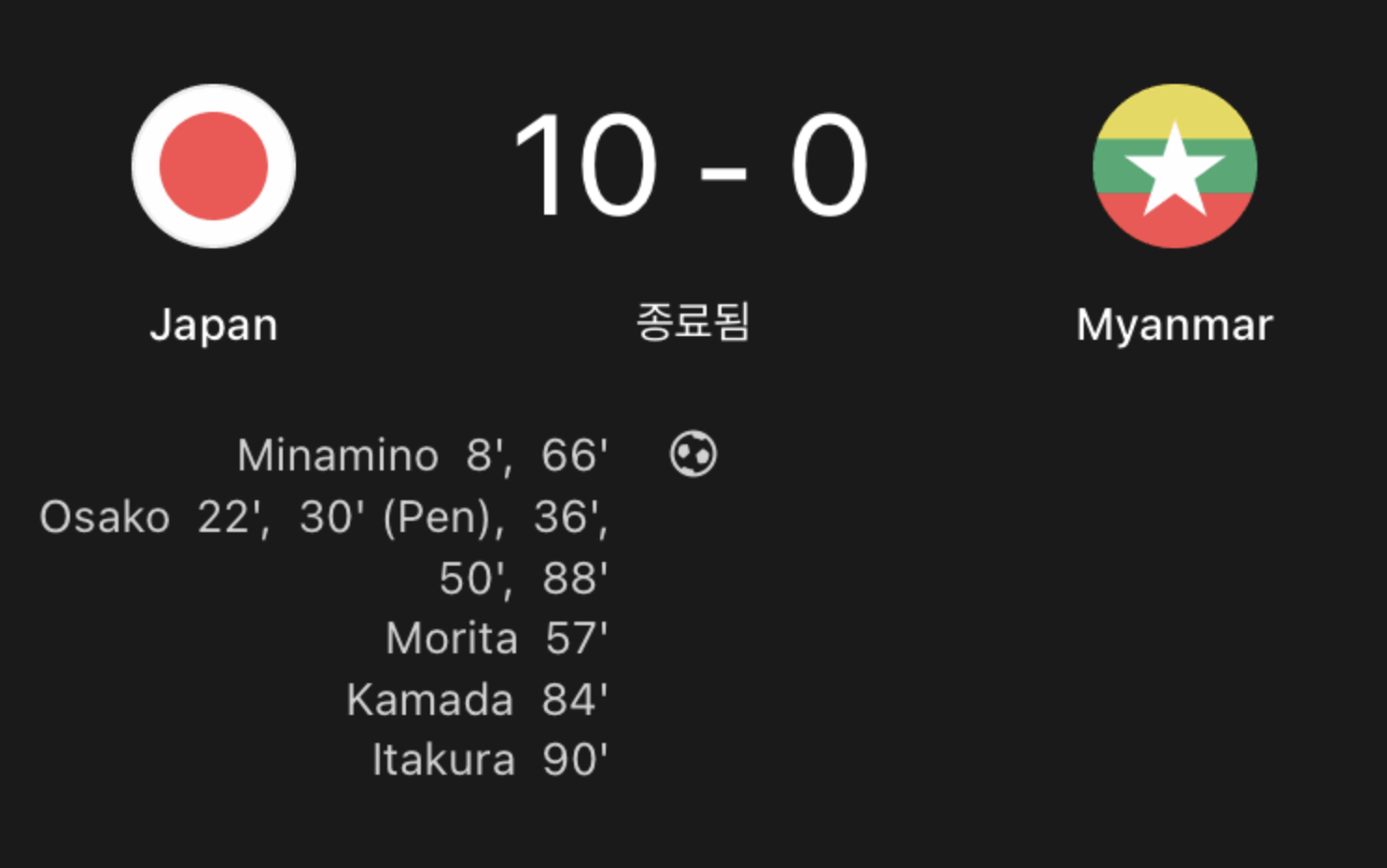Screen dimensions: 1387x868
Task: Click the Myanmar flag icon
Action: [x=1174, y=166]
